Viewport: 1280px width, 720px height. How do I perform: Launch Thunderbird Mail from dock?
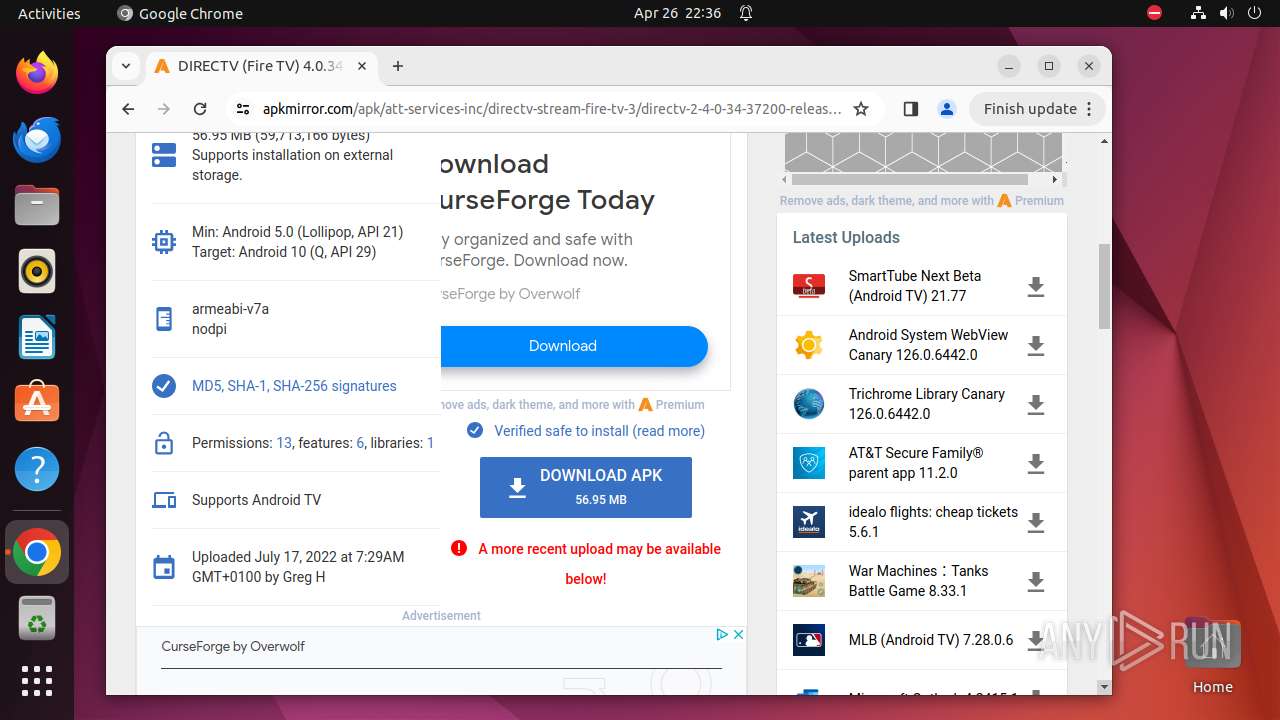(x=37, y=139)
